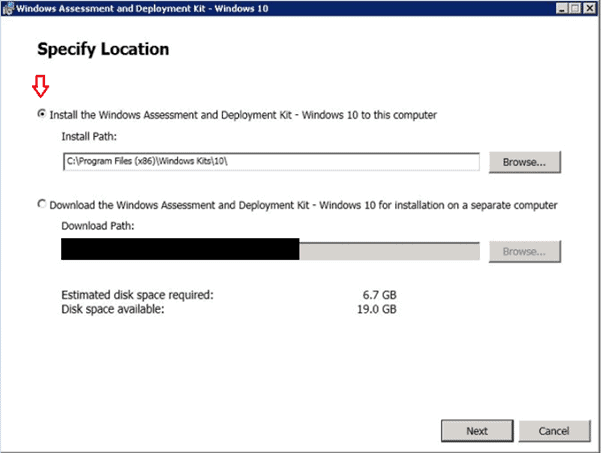Click the Disk space available label

click(113, 309)
